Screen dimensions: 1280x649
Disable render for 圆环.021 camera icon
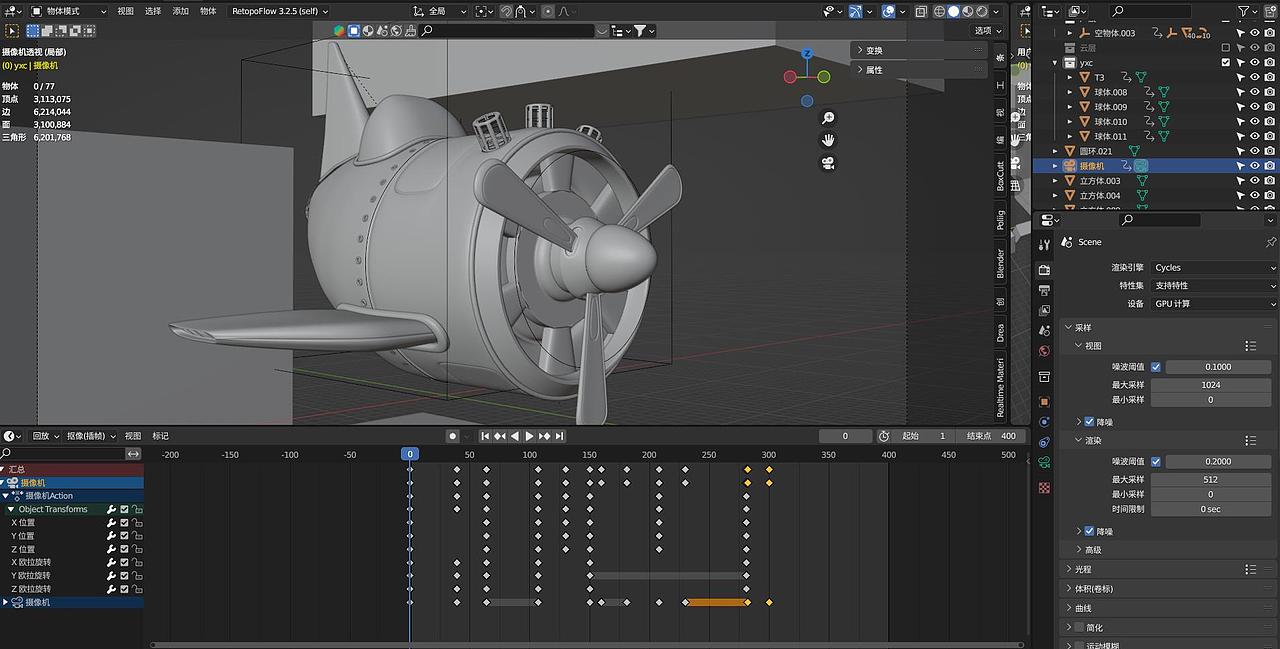(1269, 151)
